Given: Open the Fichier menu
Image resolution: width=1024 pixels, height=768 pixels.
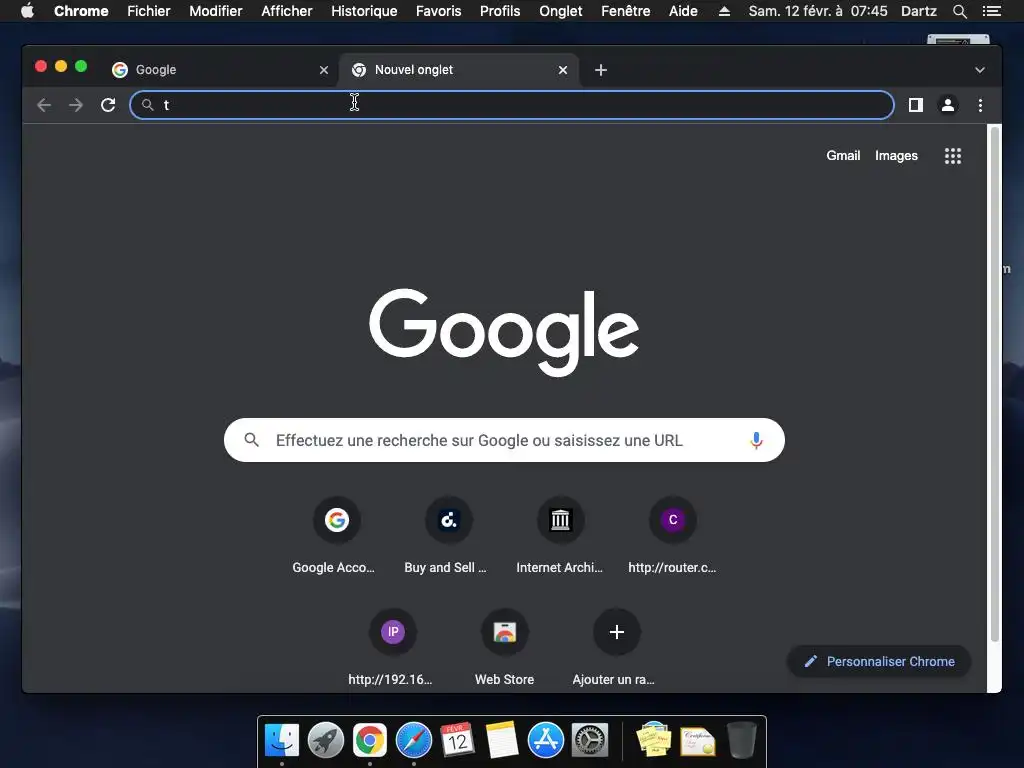Looking at the screenshot, I should 149,11.
